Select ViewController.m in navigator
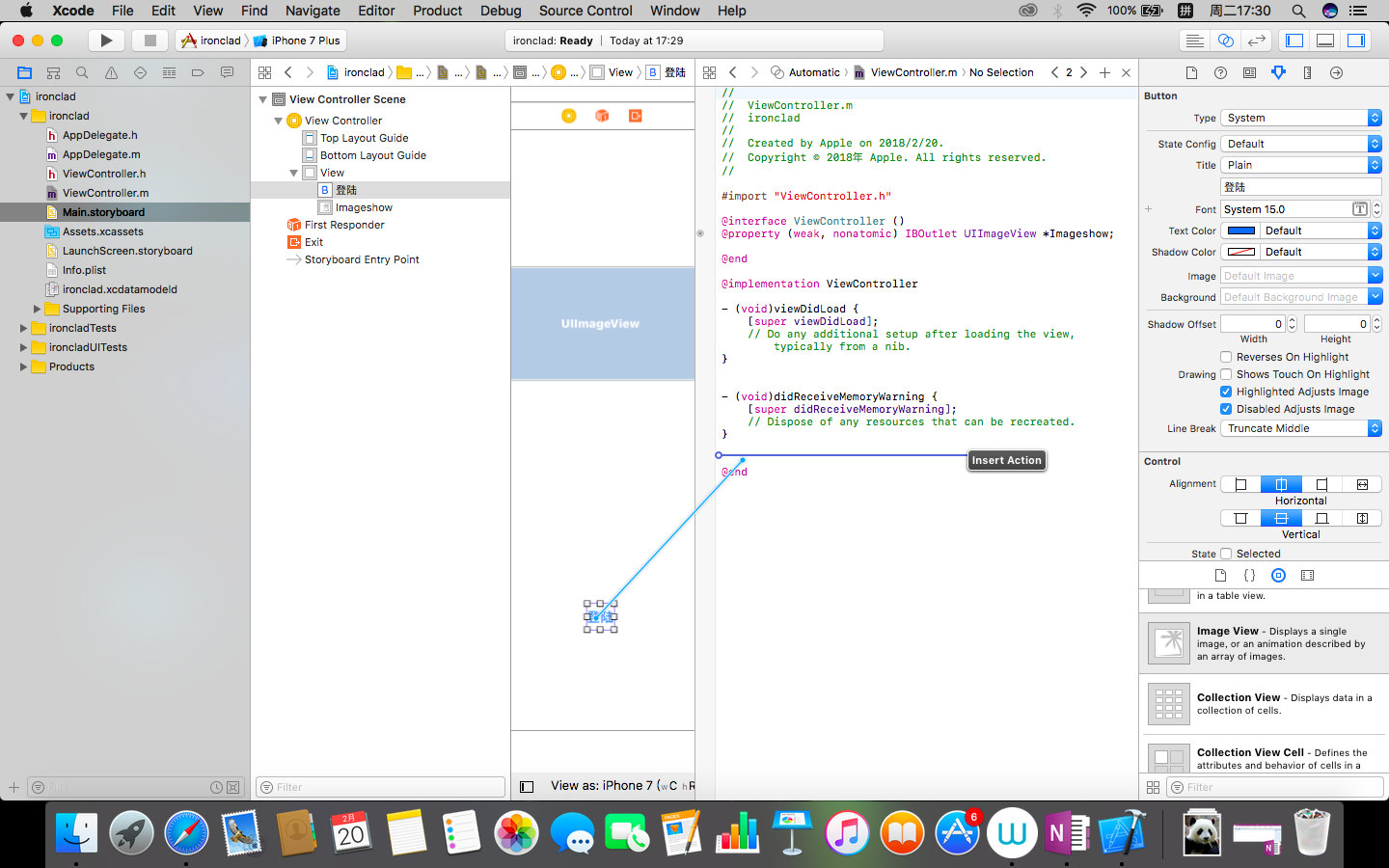The height and width of the screenshot is (868, 1389). pos(105,193)
